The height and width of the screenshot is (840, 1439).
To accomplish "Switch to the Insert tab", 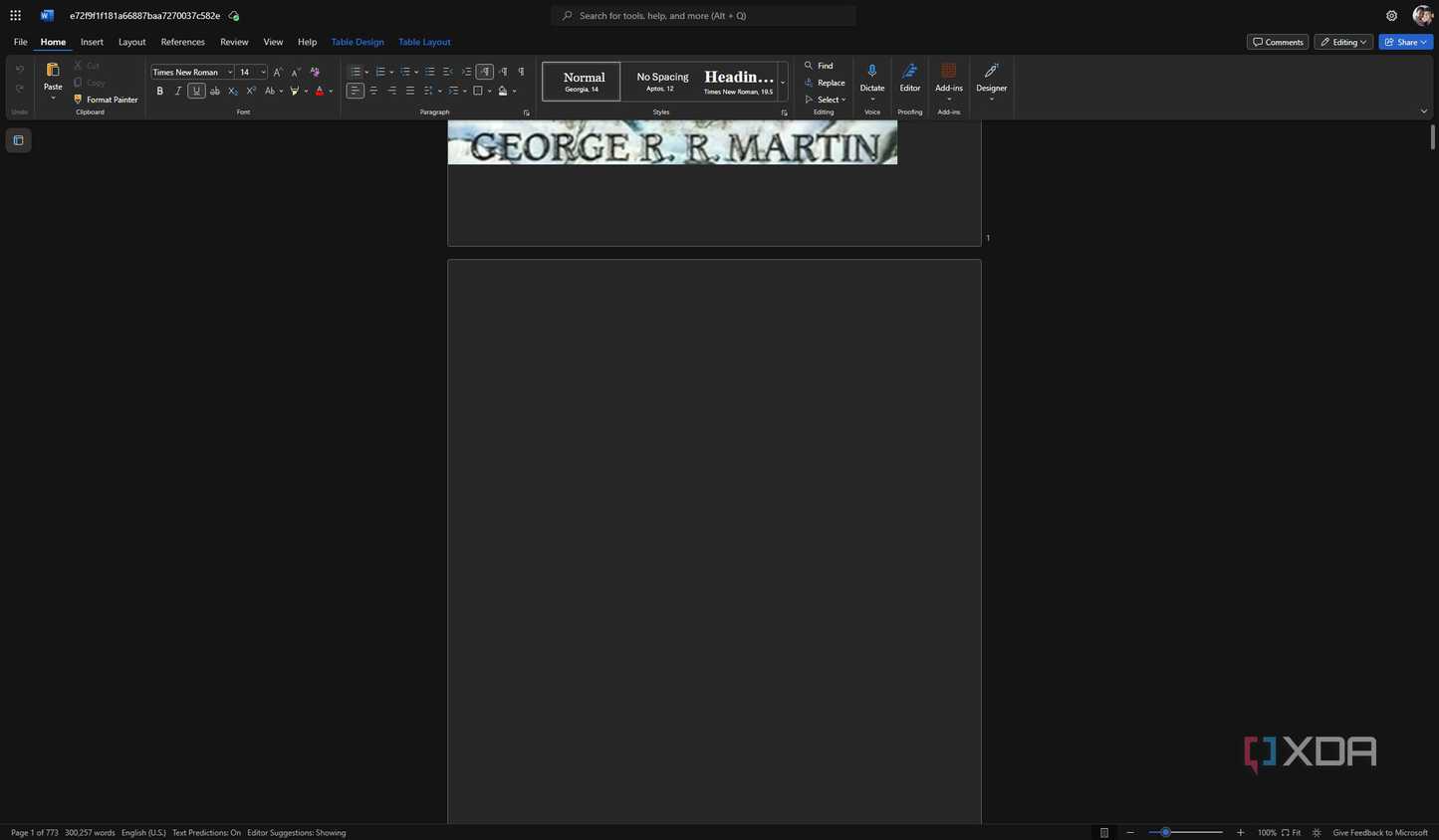I will (92, 42).
